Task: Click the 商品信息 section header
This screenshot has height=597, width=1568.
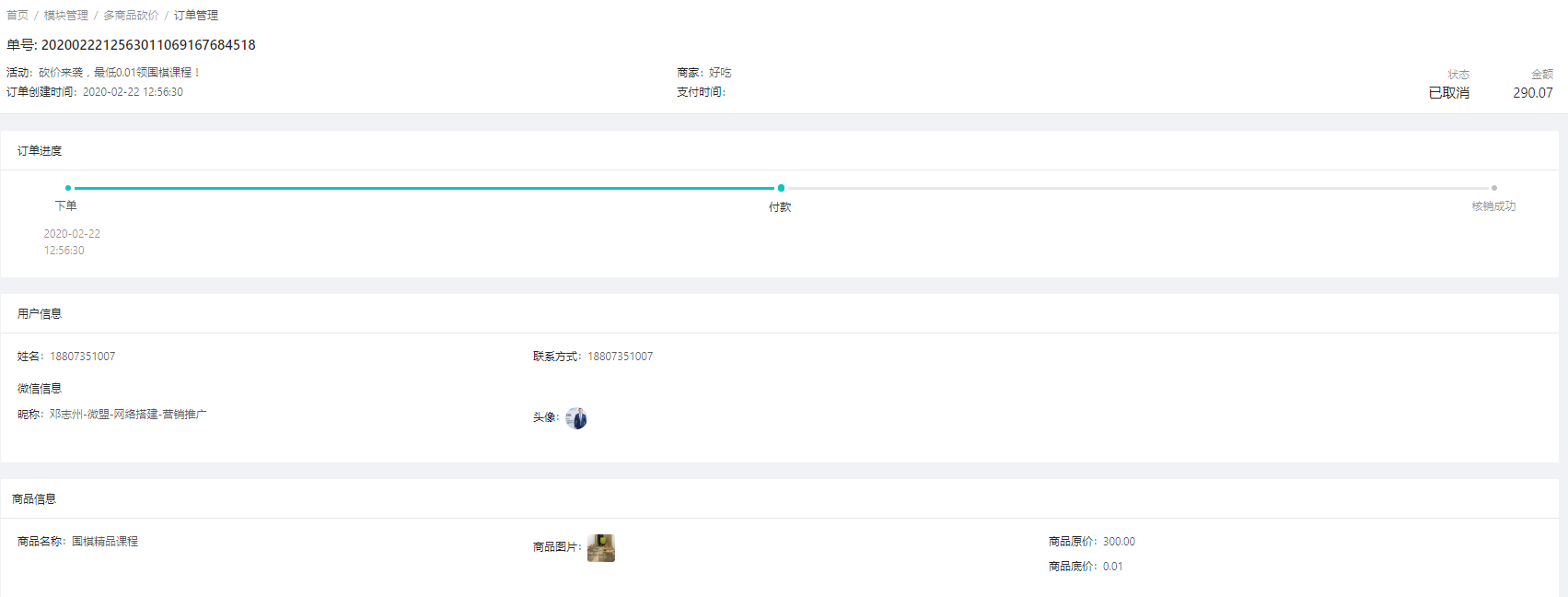Action: tap(34, 499)
